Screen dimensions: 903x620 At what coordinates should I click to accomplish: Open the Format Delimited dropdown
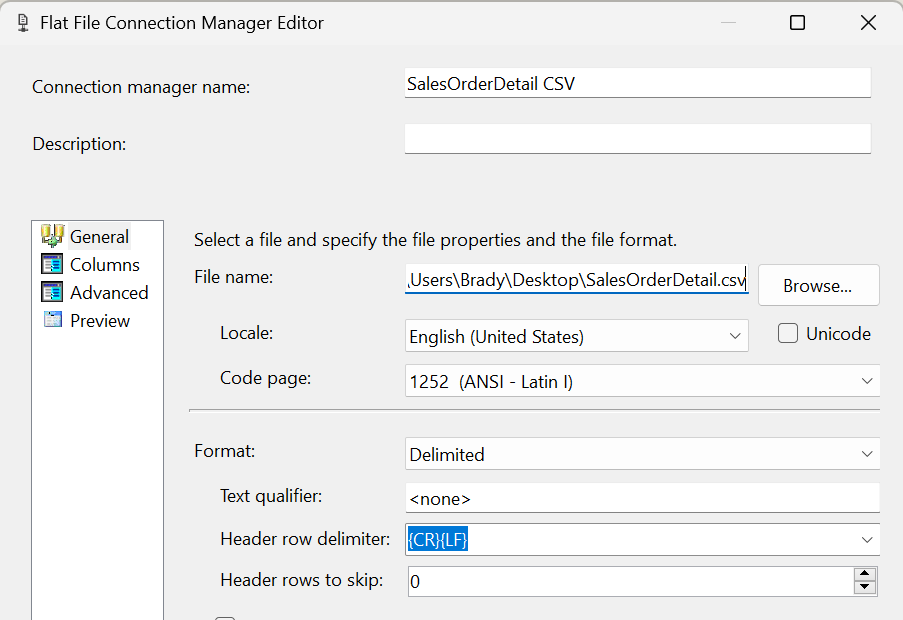tap(867, 454)
